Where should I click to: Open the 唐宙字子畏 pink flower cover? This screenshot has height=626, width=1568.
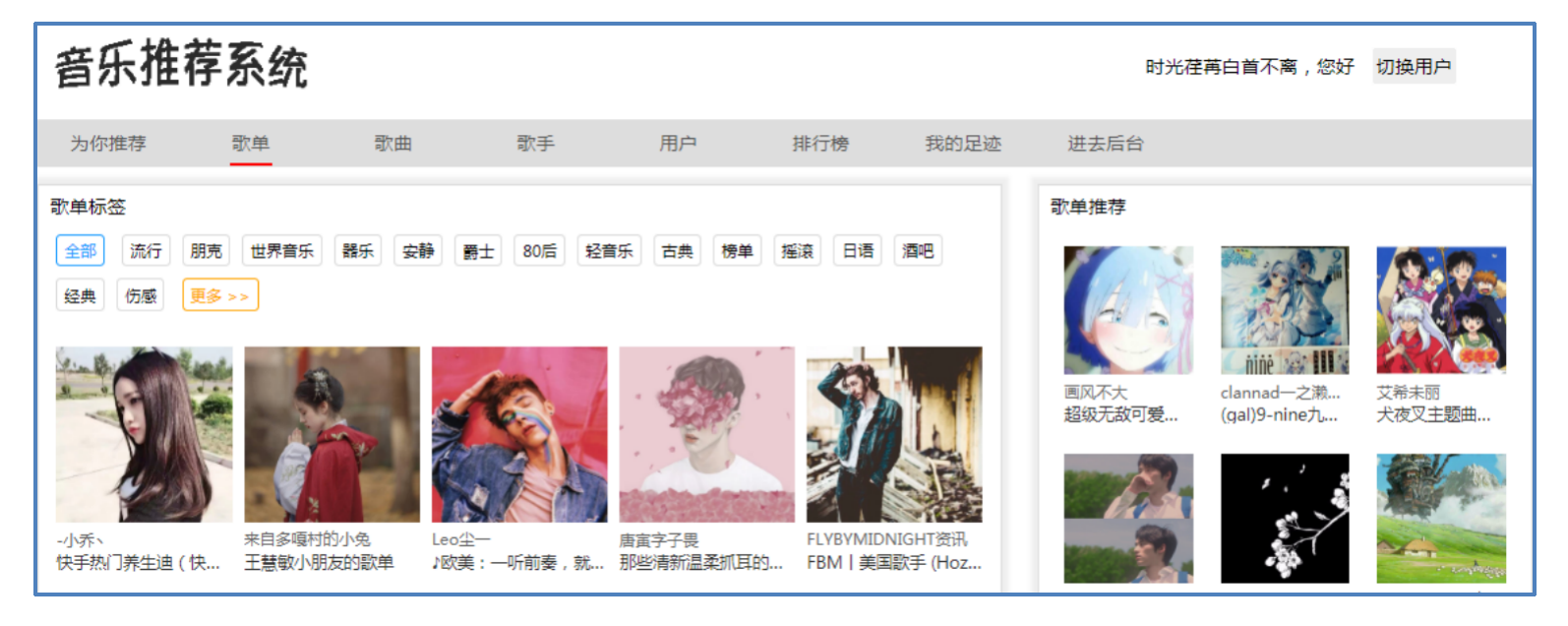coord(707,434)
